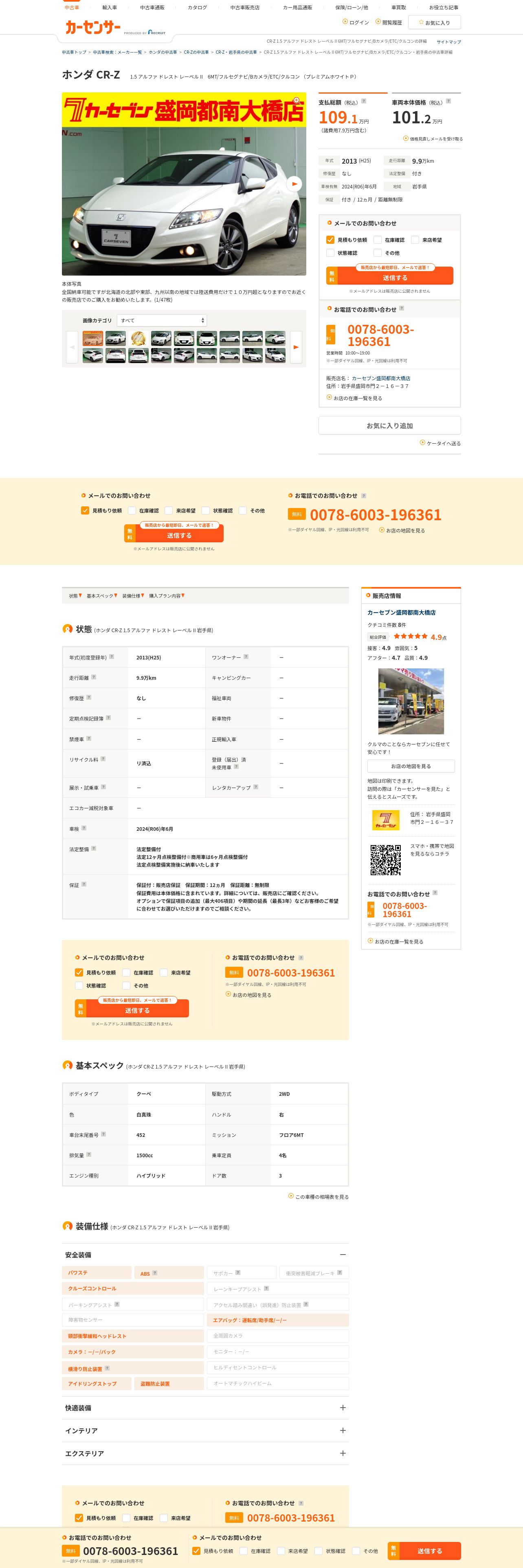Open 中古車通販 in the top navigation

pyautogui.click(x=152, y=7)
